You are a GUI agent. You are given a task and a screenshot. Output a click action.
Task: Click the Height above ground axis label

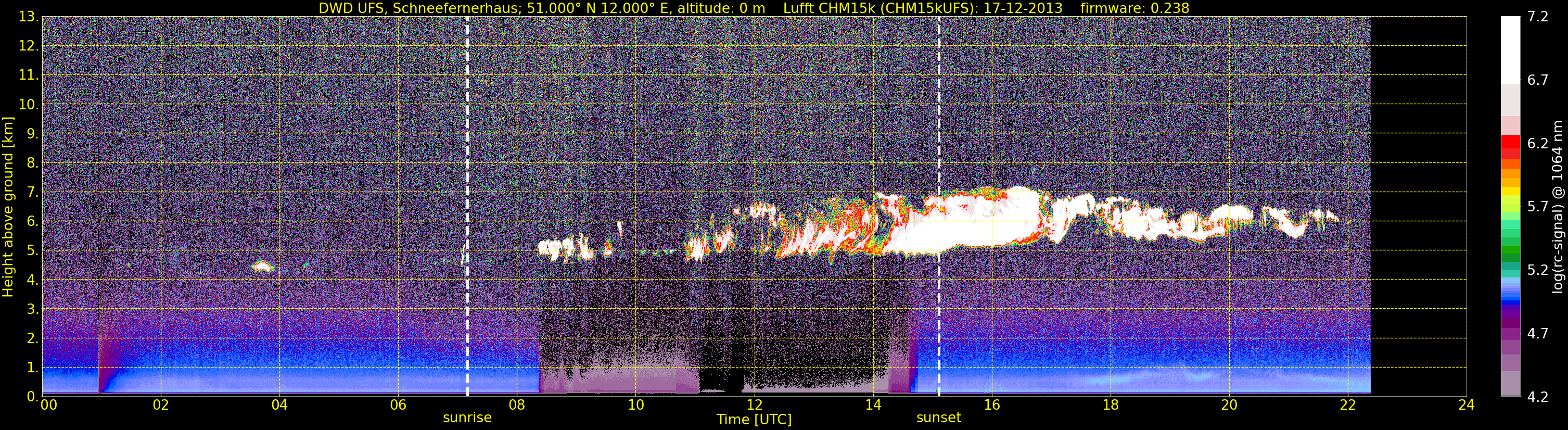(x=8, y=207)
